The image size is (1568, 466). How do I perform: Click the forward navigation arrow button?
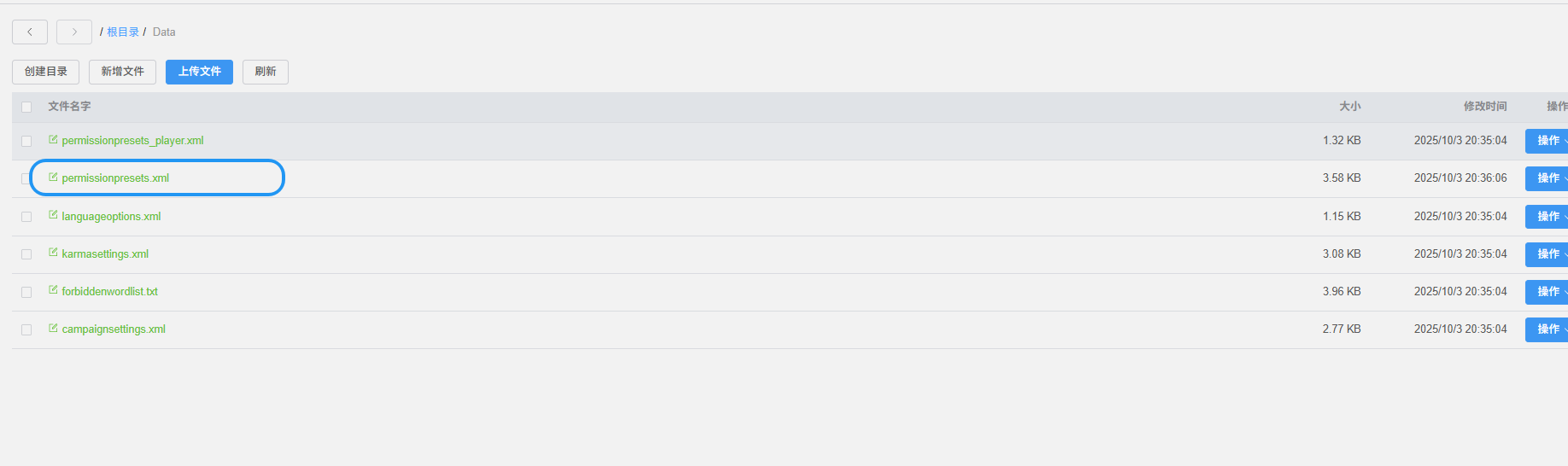(x=74, y=32)
